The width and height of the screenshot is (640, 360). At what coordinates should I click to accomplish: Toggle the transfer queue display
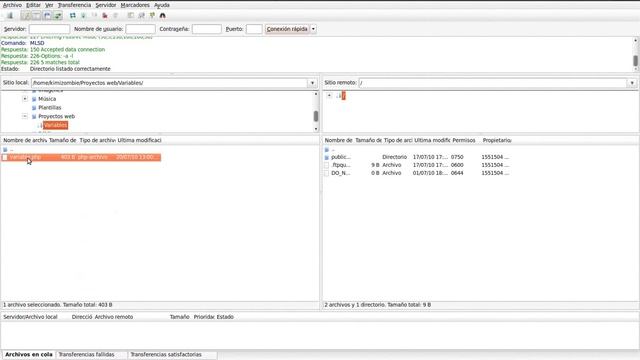coord(58,16)
